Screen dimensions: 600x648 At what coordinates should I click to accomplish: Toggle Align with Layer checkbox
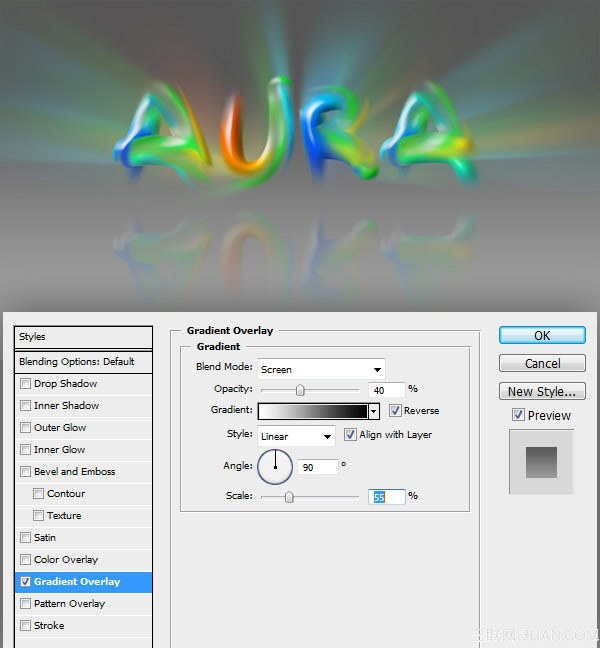(350, 434)
